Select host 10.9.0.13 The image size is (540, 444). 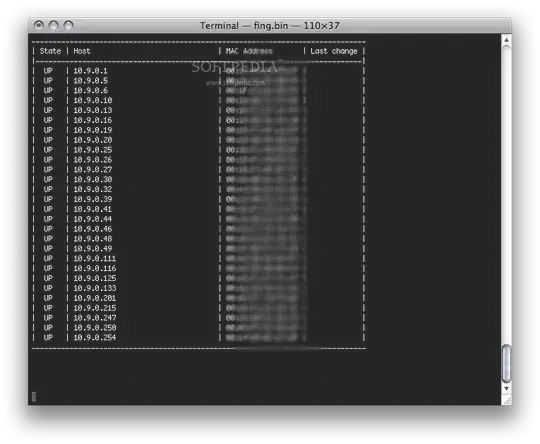[93, 110]
